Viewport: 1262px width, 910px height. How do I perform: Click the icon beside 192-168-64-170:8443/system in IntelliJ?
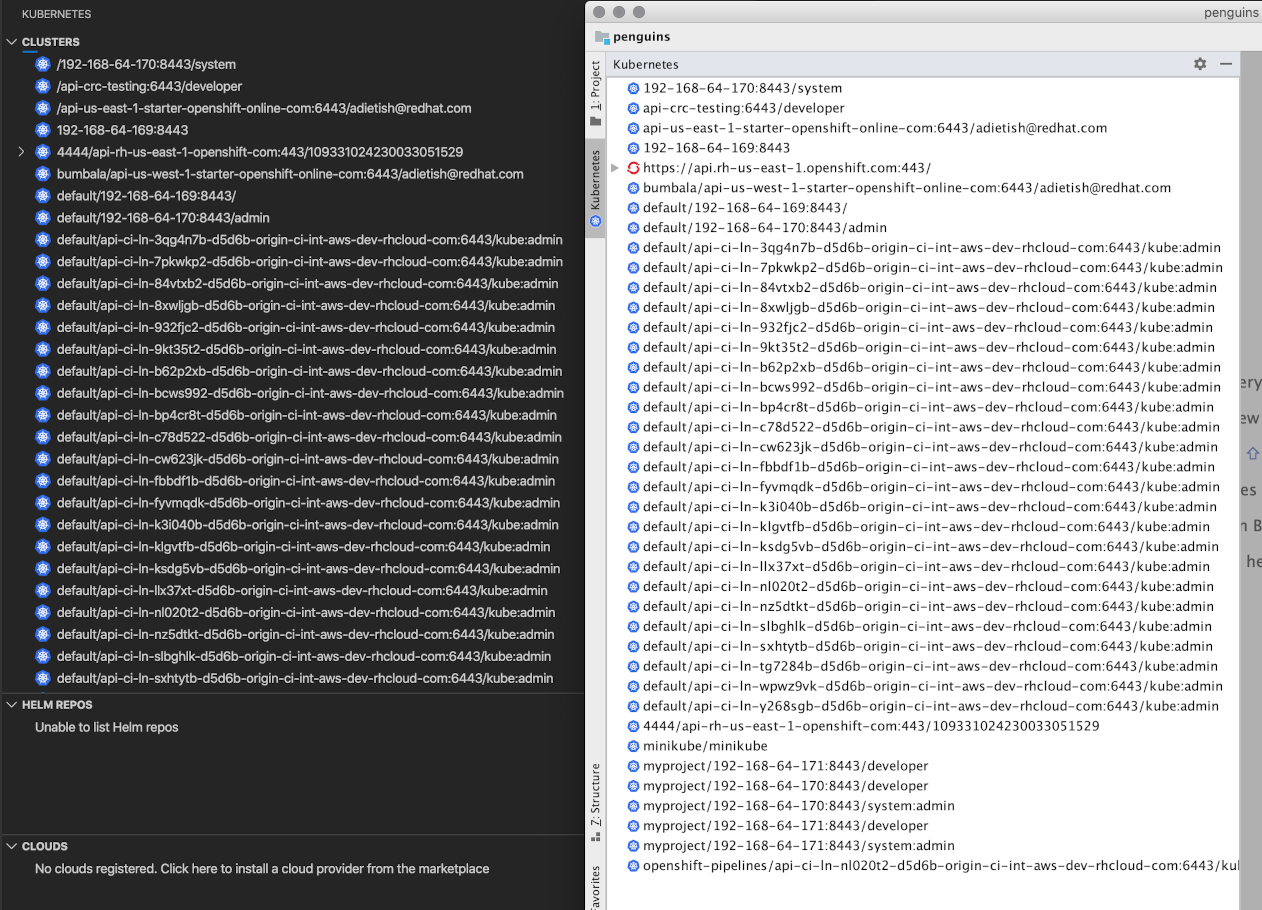[x=633, y=88]
